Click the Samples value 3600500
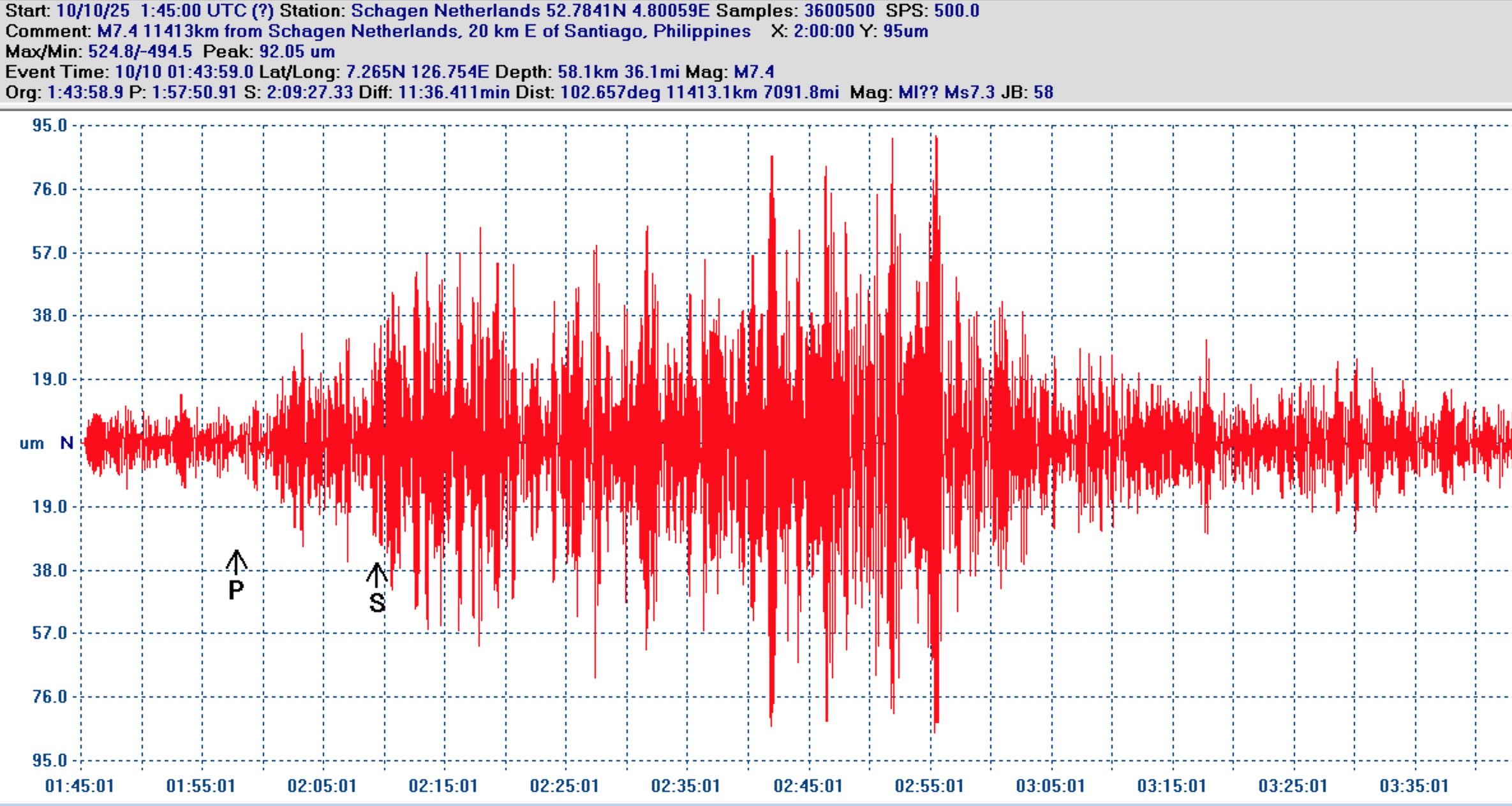Image resolution: width=1512 pixels, height=806 pixels. [x=839, y=11]
